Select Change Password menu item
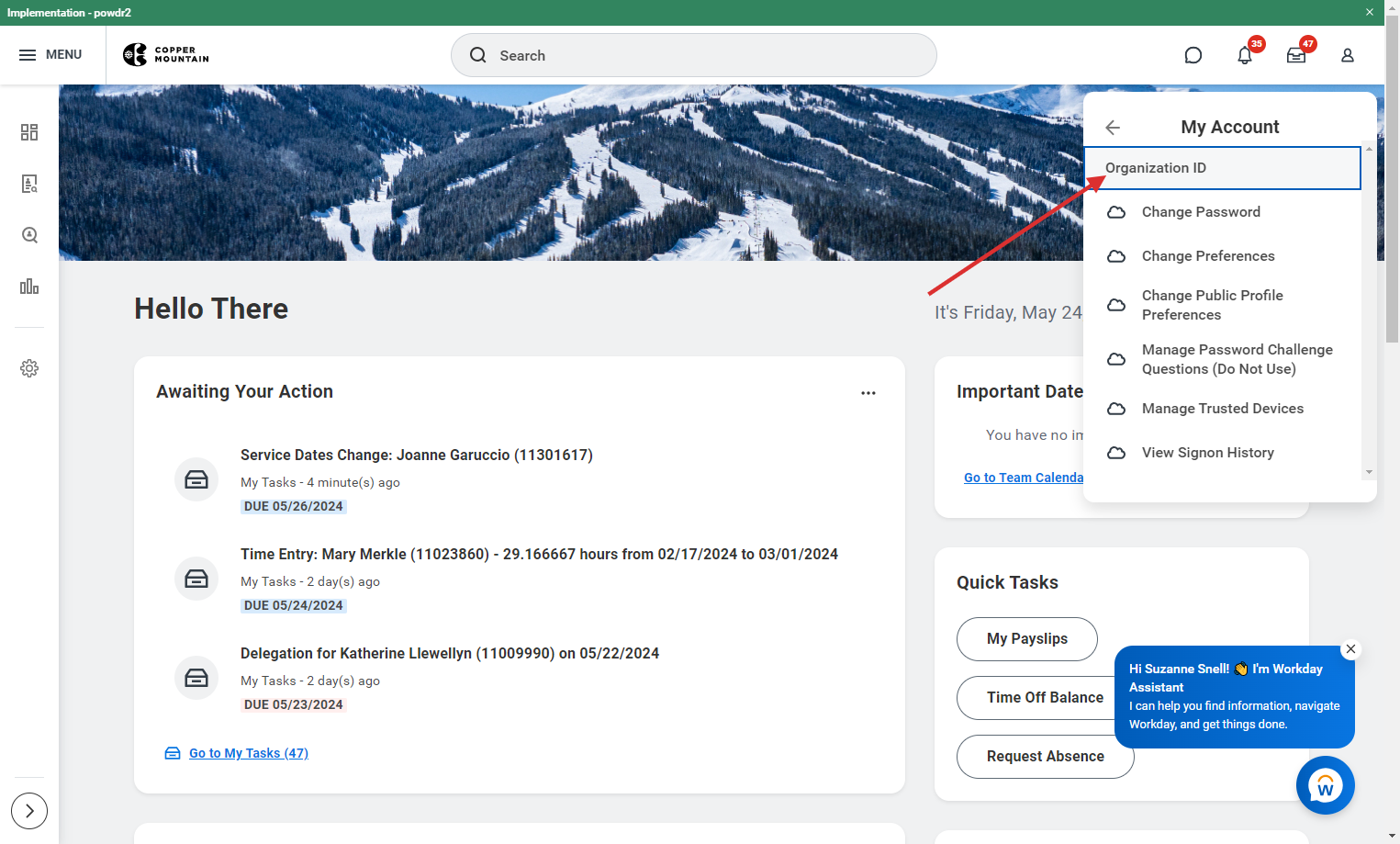Image resolution: width=1400 pixels, height=844 pixels. [x=1222, y=212]
